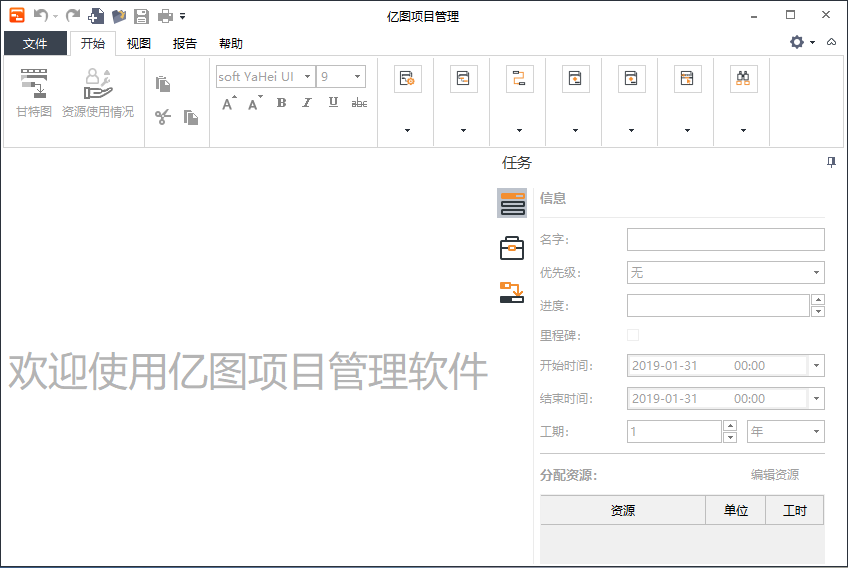Click the 甘特图 (Gantt chart) icon
The image size is (848, 568).
tap(34, 93)
